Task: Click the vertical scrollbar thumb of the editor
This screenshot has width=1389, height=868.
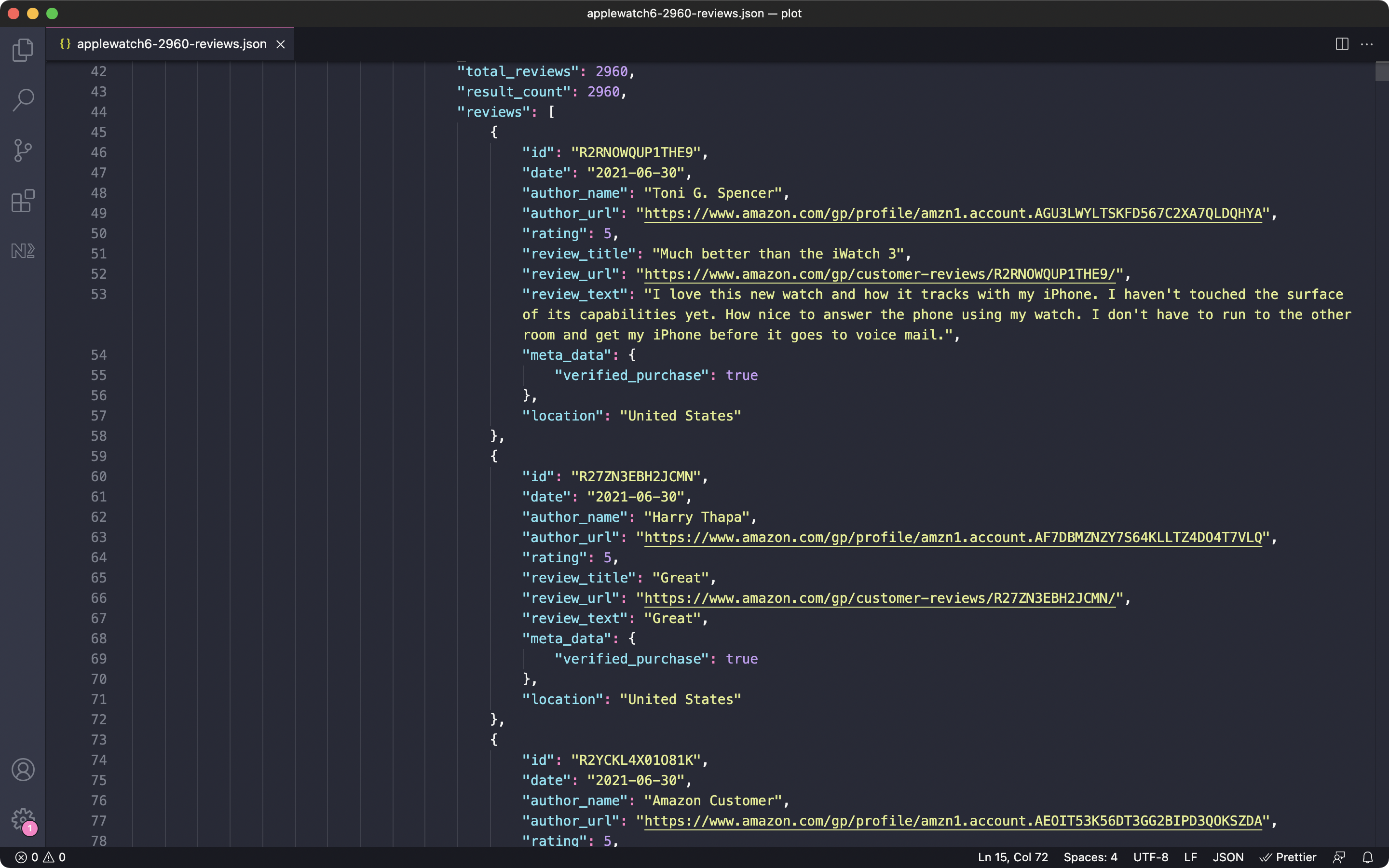Action: click(x=1382, y=71)
